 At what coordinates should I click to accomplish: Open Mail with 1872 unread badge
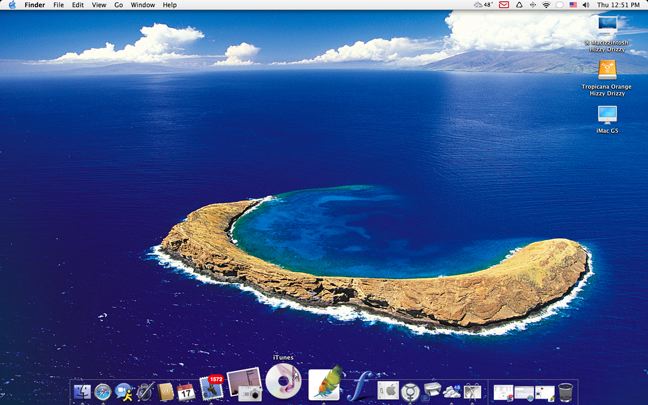[x=211, y=388]
